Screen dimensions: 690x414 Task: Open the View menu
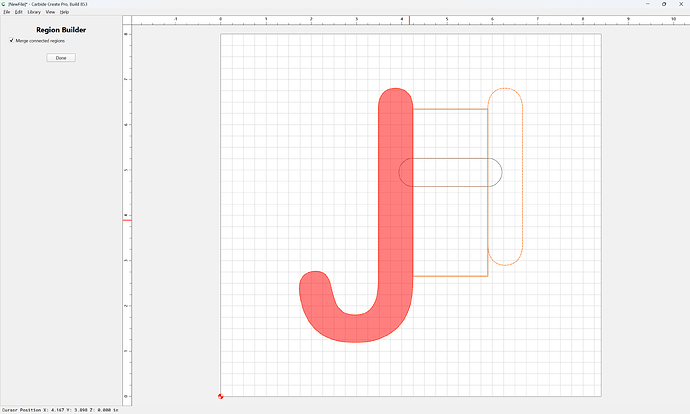point(50,12)
